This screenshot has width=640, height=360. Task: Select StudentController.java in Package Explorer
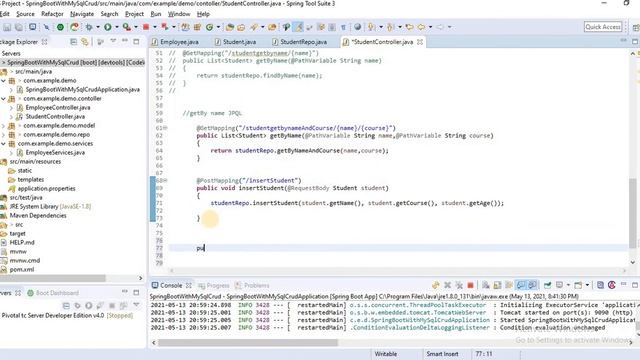click(55, 117)
